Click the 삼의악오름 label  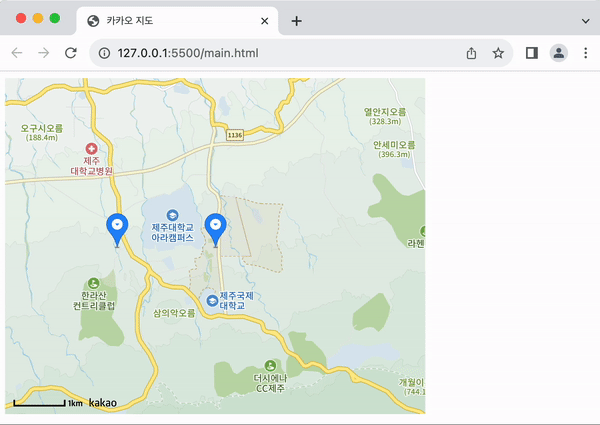coord(174,313)
